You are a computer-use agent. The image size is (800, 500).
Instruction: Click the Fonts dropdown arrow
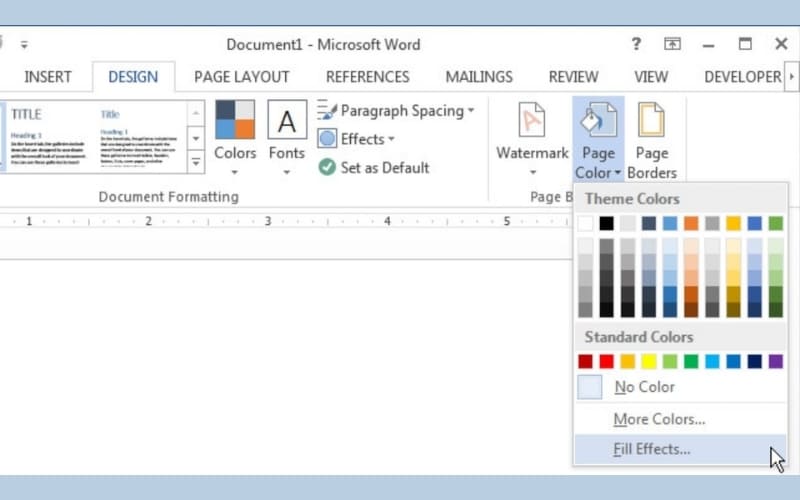pos(287,172)
